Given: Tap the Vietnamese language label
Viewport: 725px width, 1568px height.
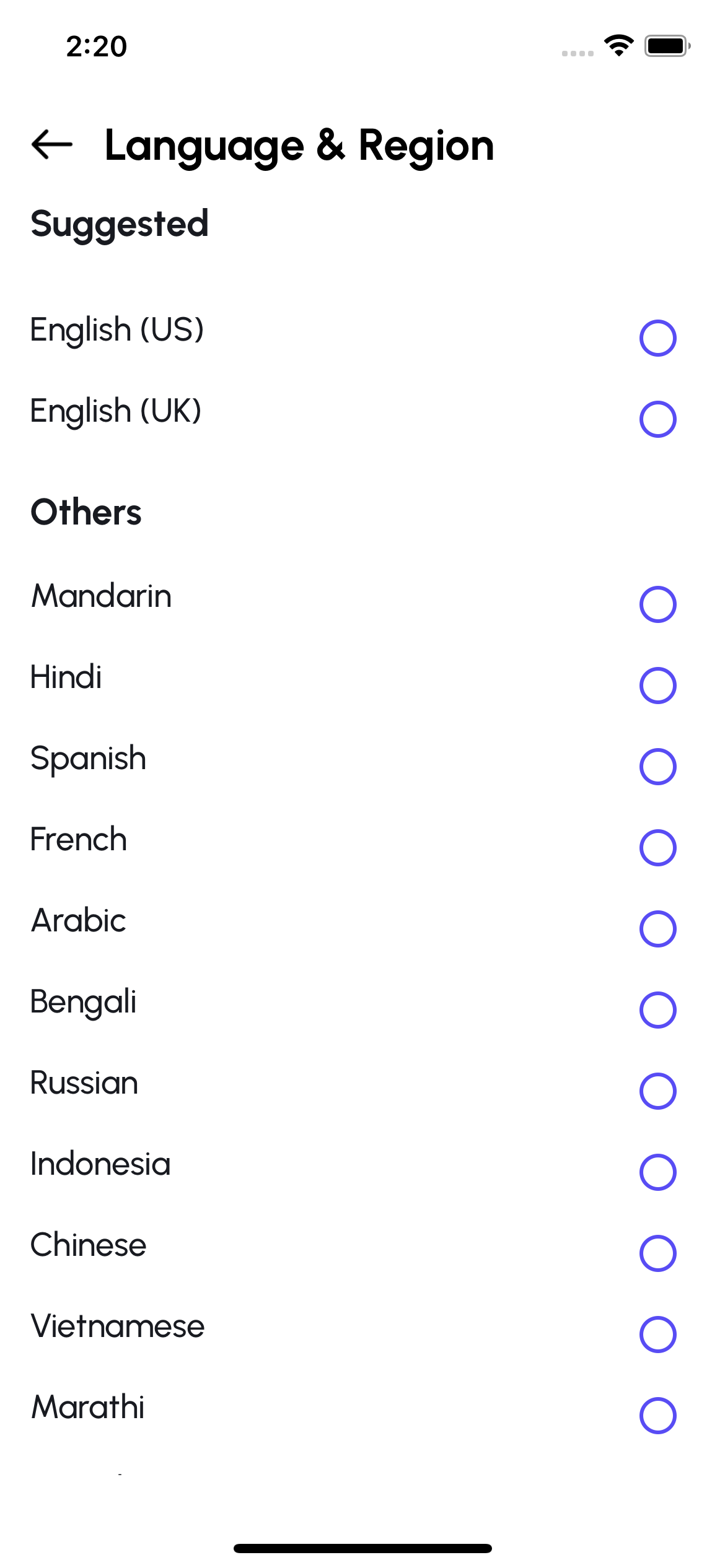Looking at the screenshot, I should [x=118, y=1326].
